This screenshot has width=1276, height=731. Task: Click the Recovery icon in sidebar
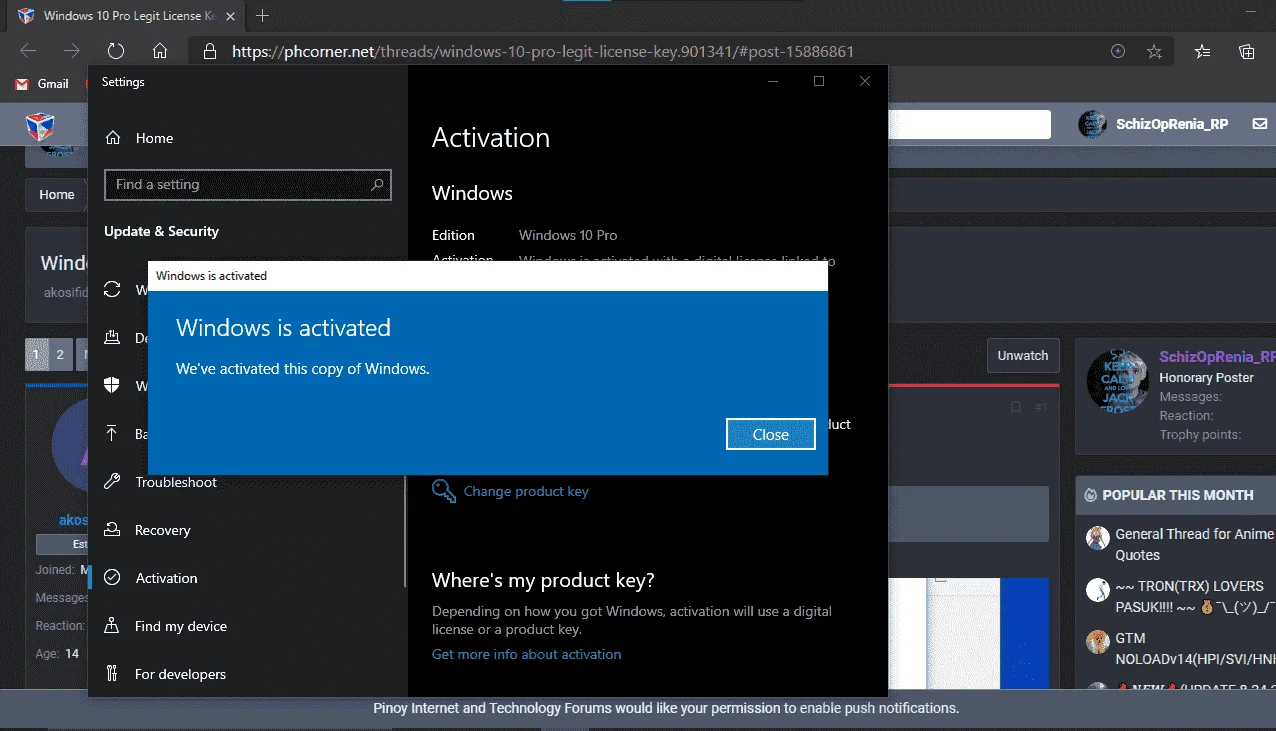coord(113,530)
